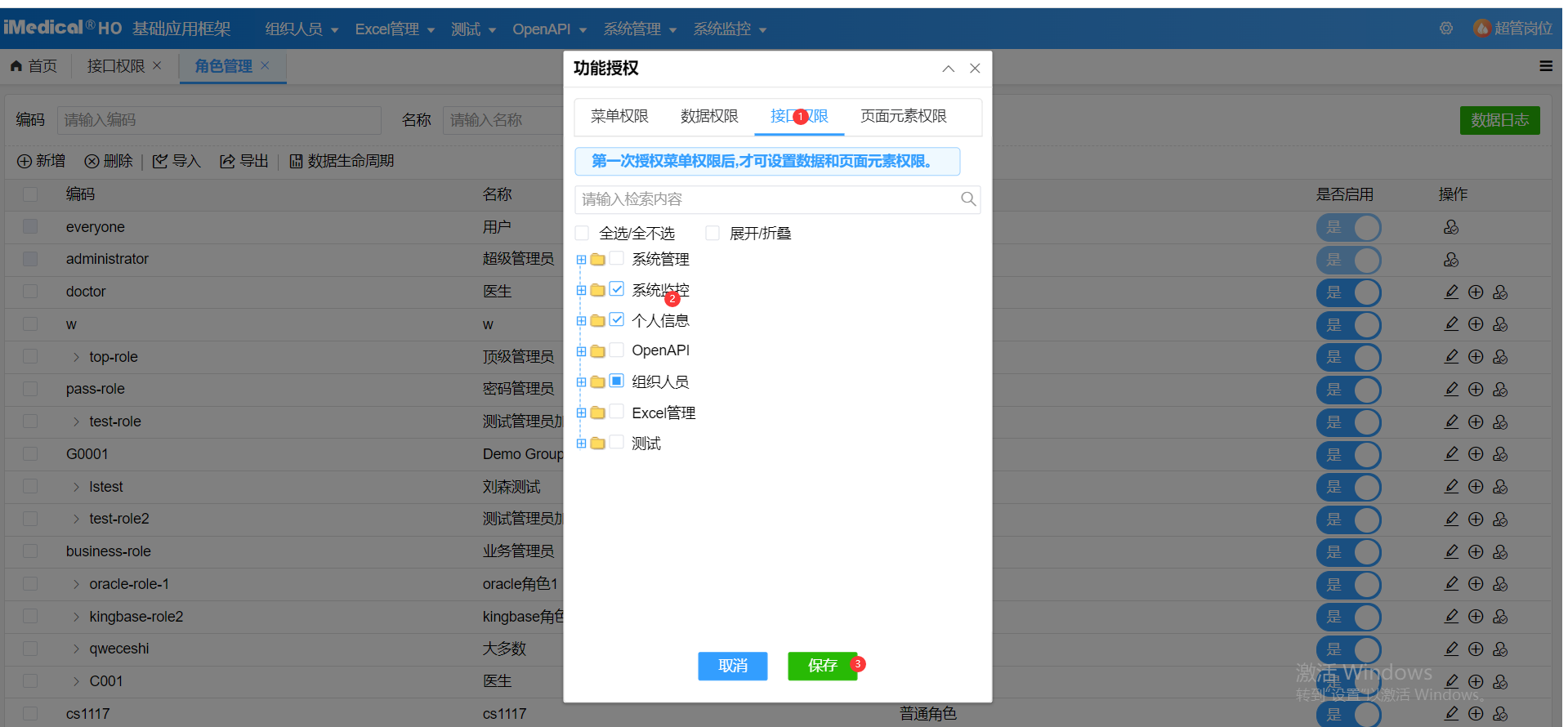Open the hamburger menu icon at right
This screenshot has height=727, width=1568.
1546,66
